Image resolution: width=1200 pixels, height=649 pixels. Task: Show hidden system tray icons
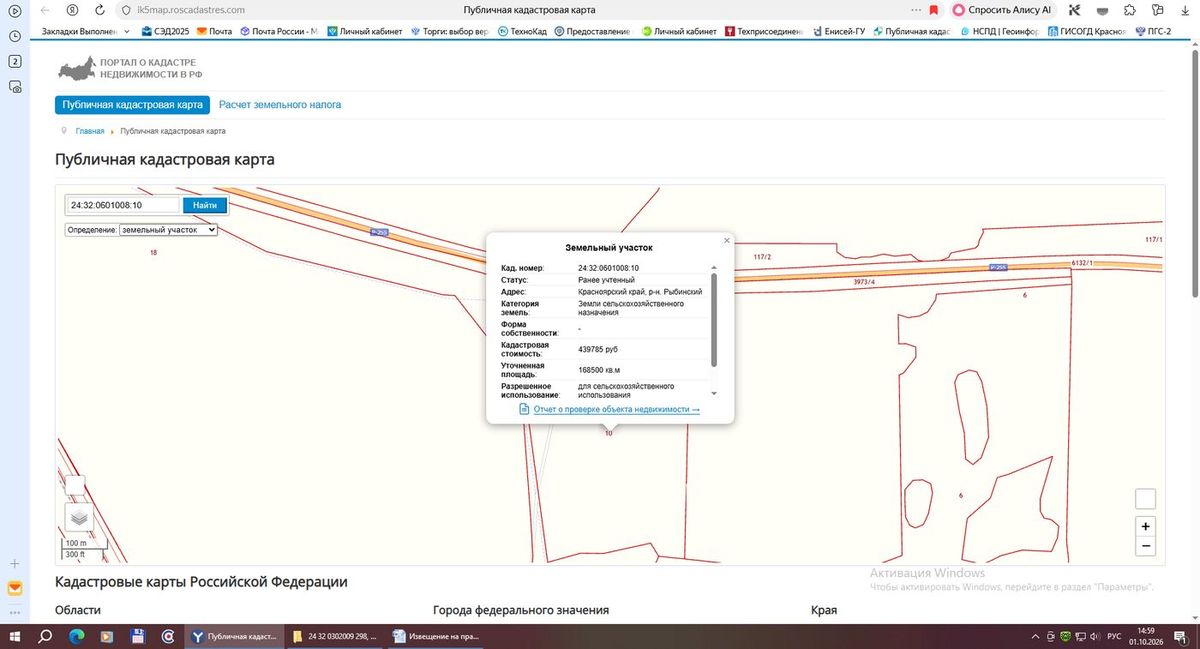[x=1035, y=636]
